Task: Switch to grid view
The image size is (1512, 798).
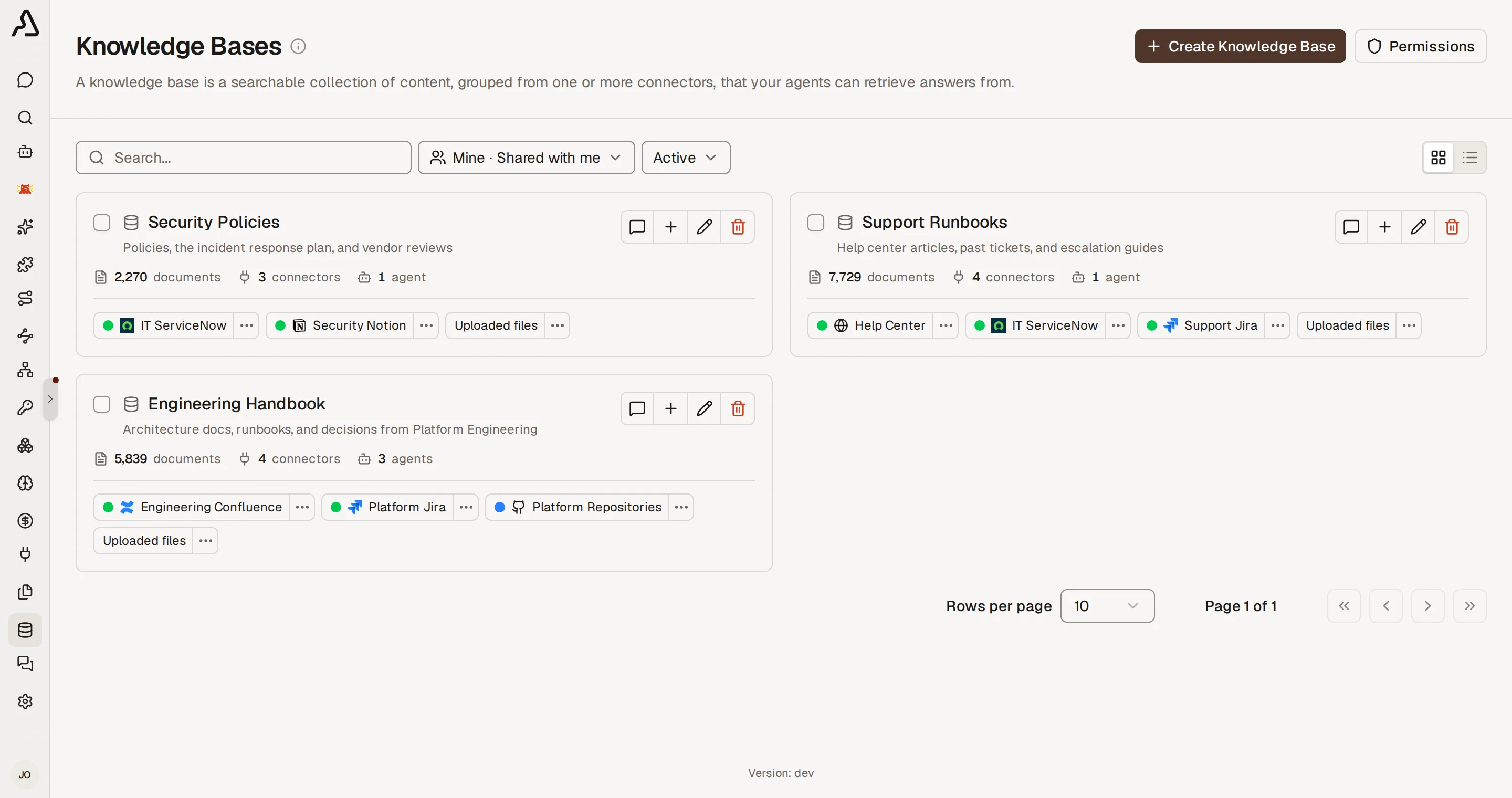Action: pos(1438,157)
